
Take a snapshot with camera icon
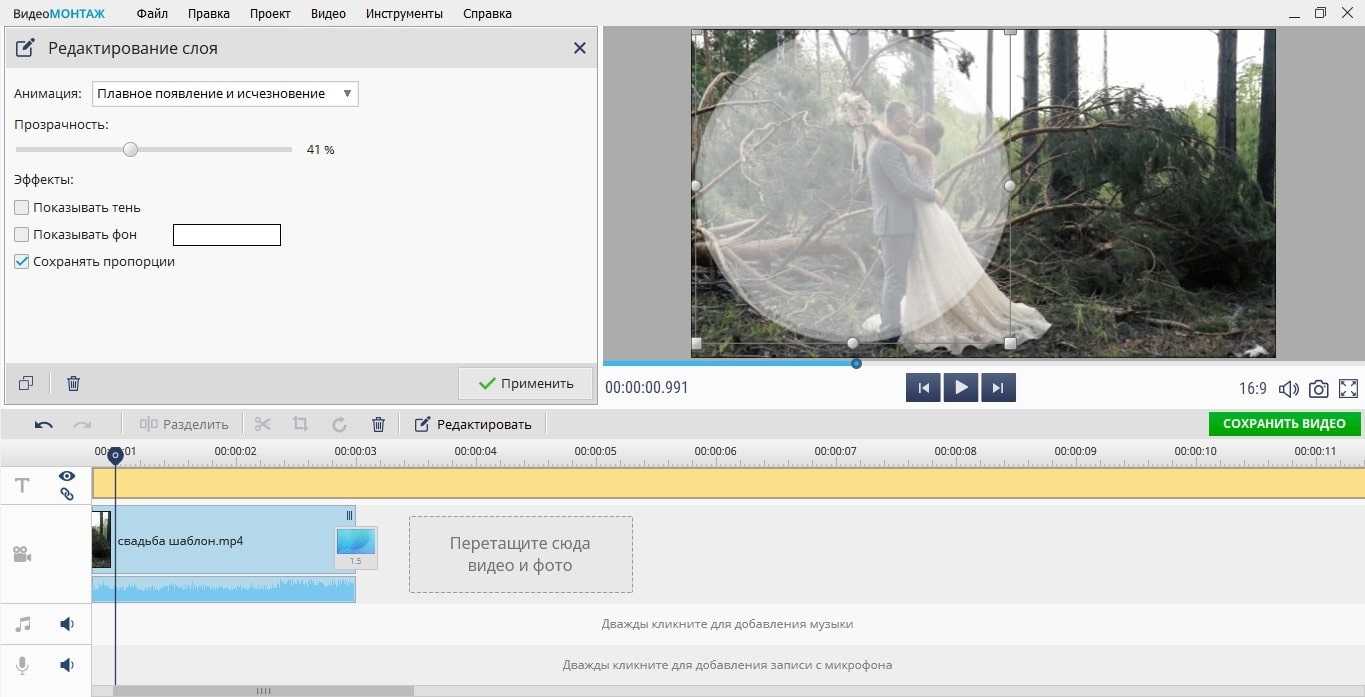1319,389
